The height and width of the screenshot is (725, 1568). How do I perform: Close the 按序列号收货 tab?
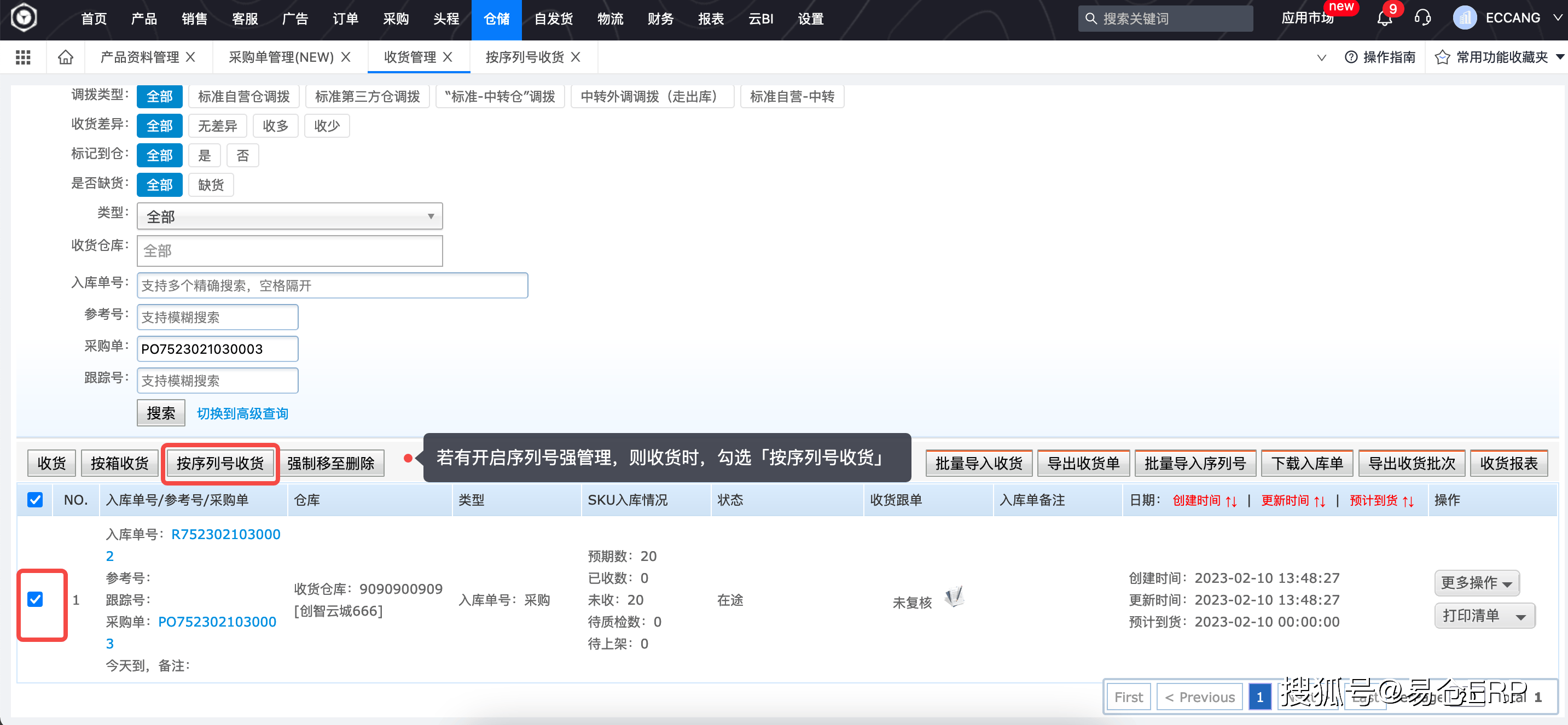click(x=575, y=57)
